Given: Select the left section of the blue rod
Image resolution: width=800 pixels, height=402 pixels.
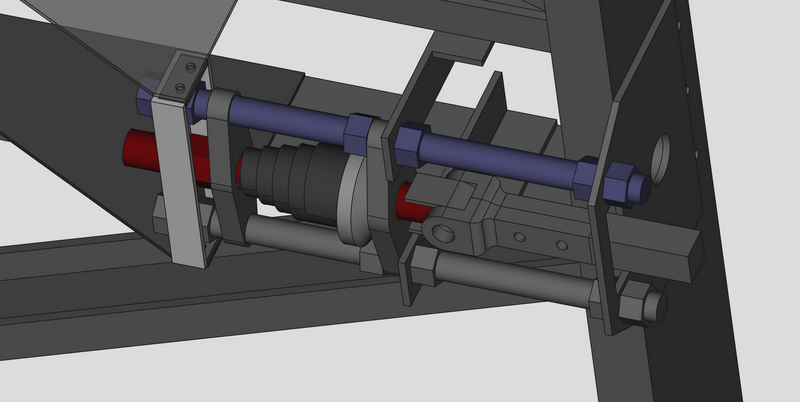Looking at the screenshot, I should click(x=288, y=119).
